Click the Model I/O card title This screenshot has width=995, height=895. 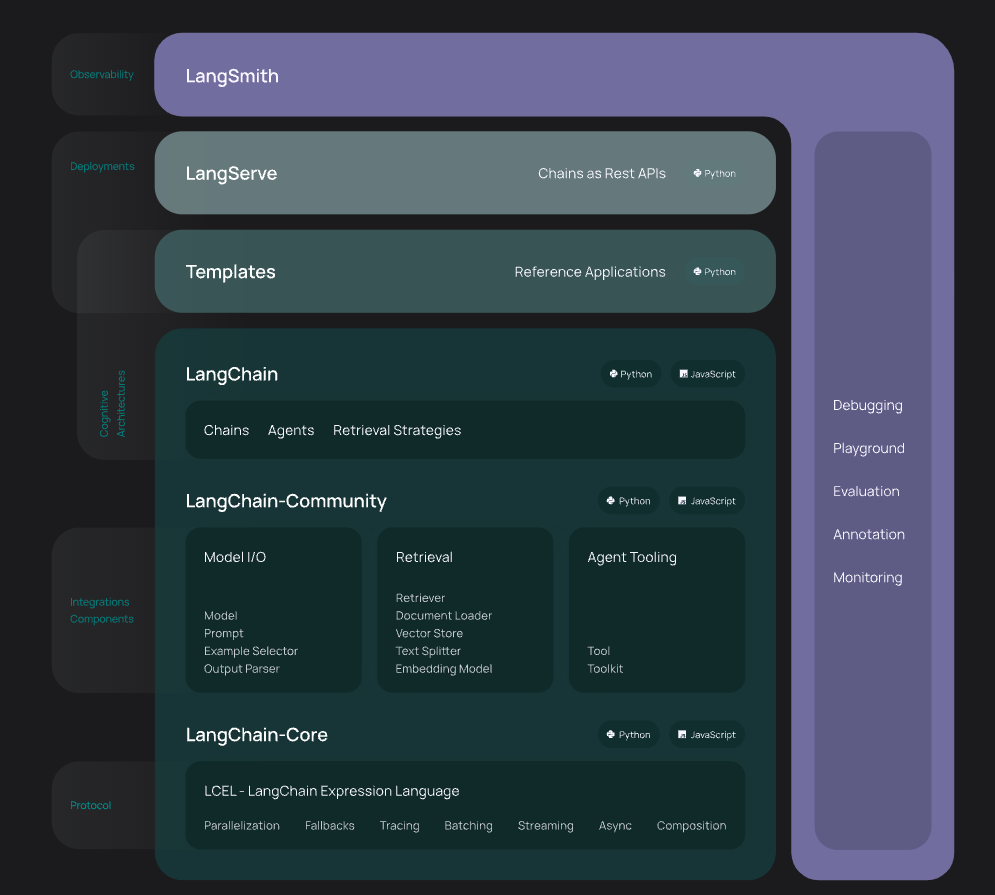click(x=235, y=557)
